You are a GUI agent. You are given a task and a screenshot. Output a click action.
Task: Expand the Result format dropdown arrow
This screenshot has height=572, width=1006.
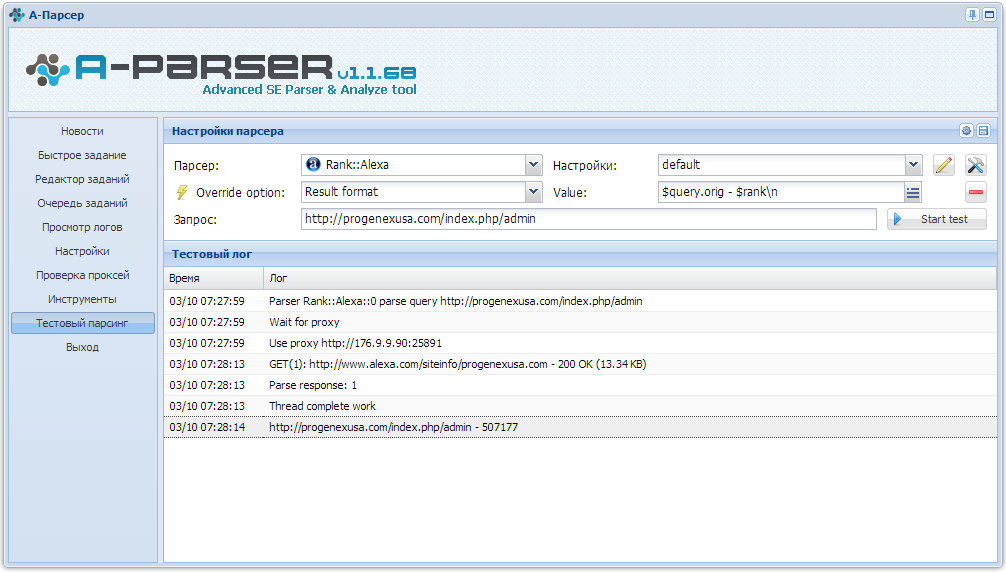click(533, 192)
